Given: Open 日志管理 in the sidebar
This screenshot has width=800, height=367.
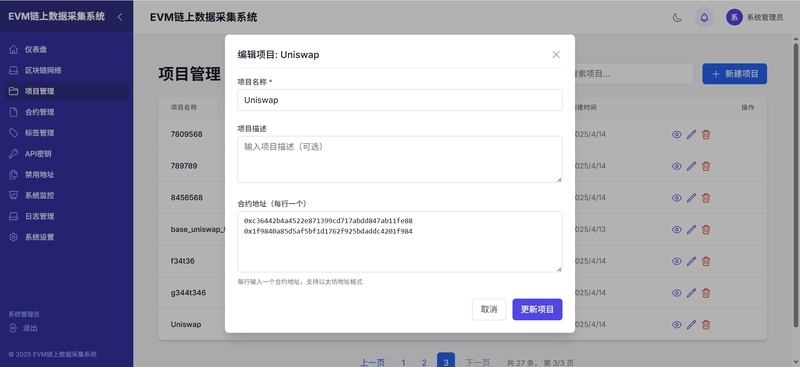Looking at the screenshot, I should point(66,216).
